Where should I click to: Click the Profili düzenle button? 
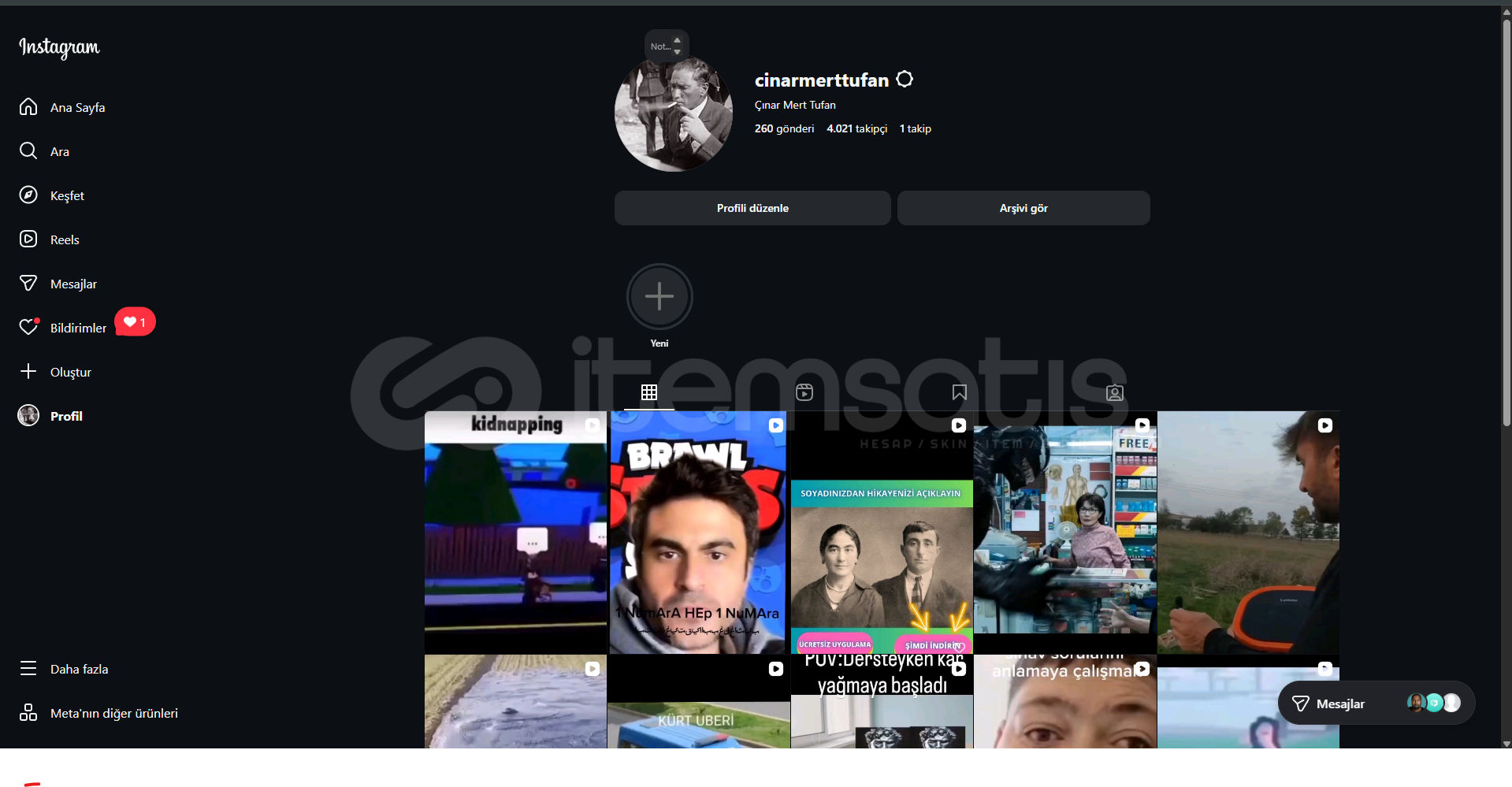(752, 208)
